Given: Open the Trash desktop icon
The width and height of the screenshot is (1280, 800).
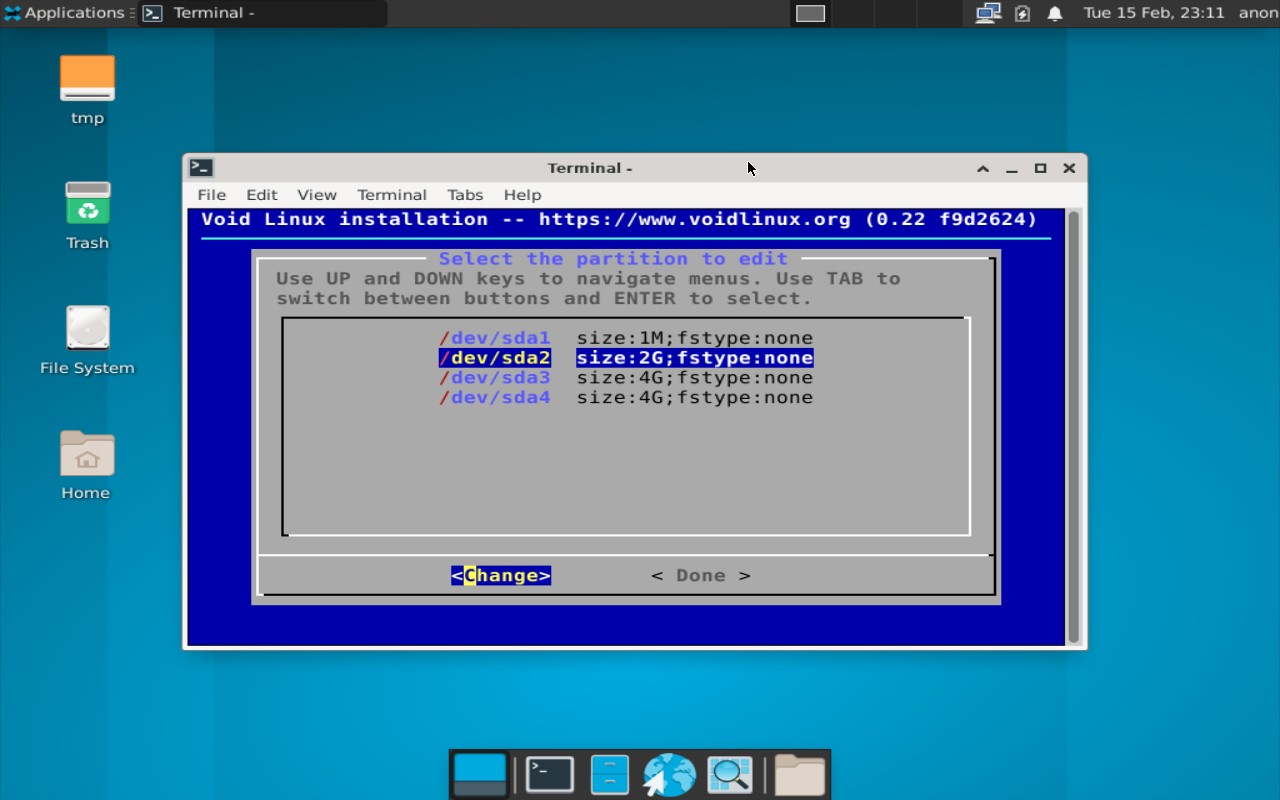Looking at the screenshot, I should click(x=87, y=215).
